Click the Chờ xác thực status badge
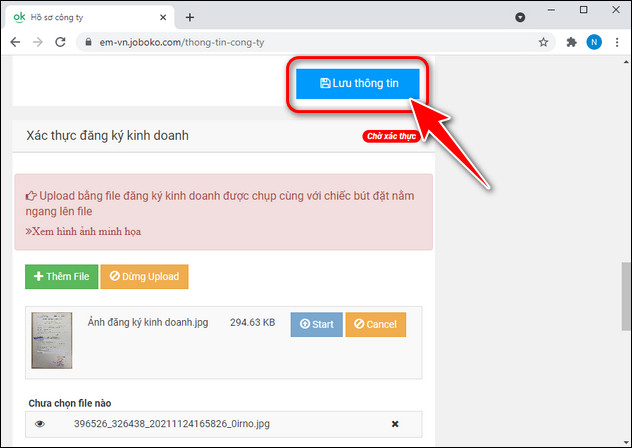The height and width of the screenshot is (448, 632). [391, 136]
